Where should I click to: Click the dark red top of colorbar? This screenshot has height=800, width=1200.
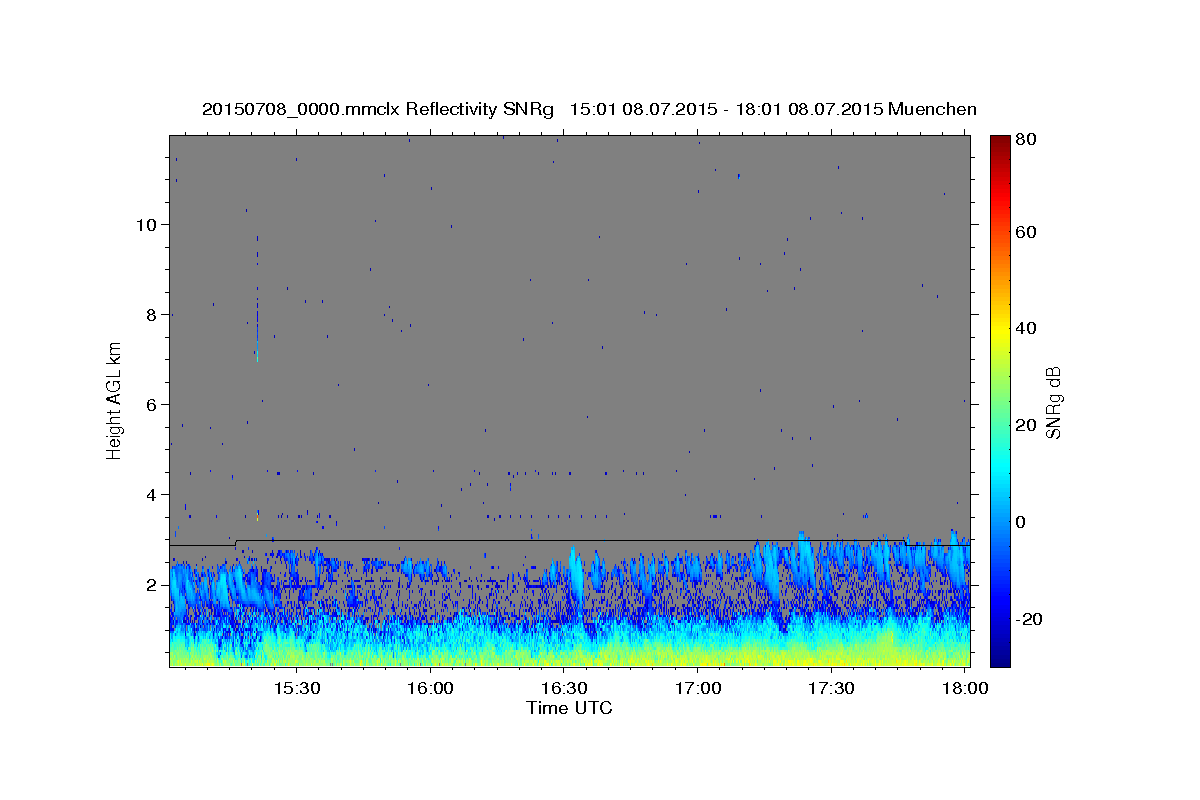pos(1000,142)
